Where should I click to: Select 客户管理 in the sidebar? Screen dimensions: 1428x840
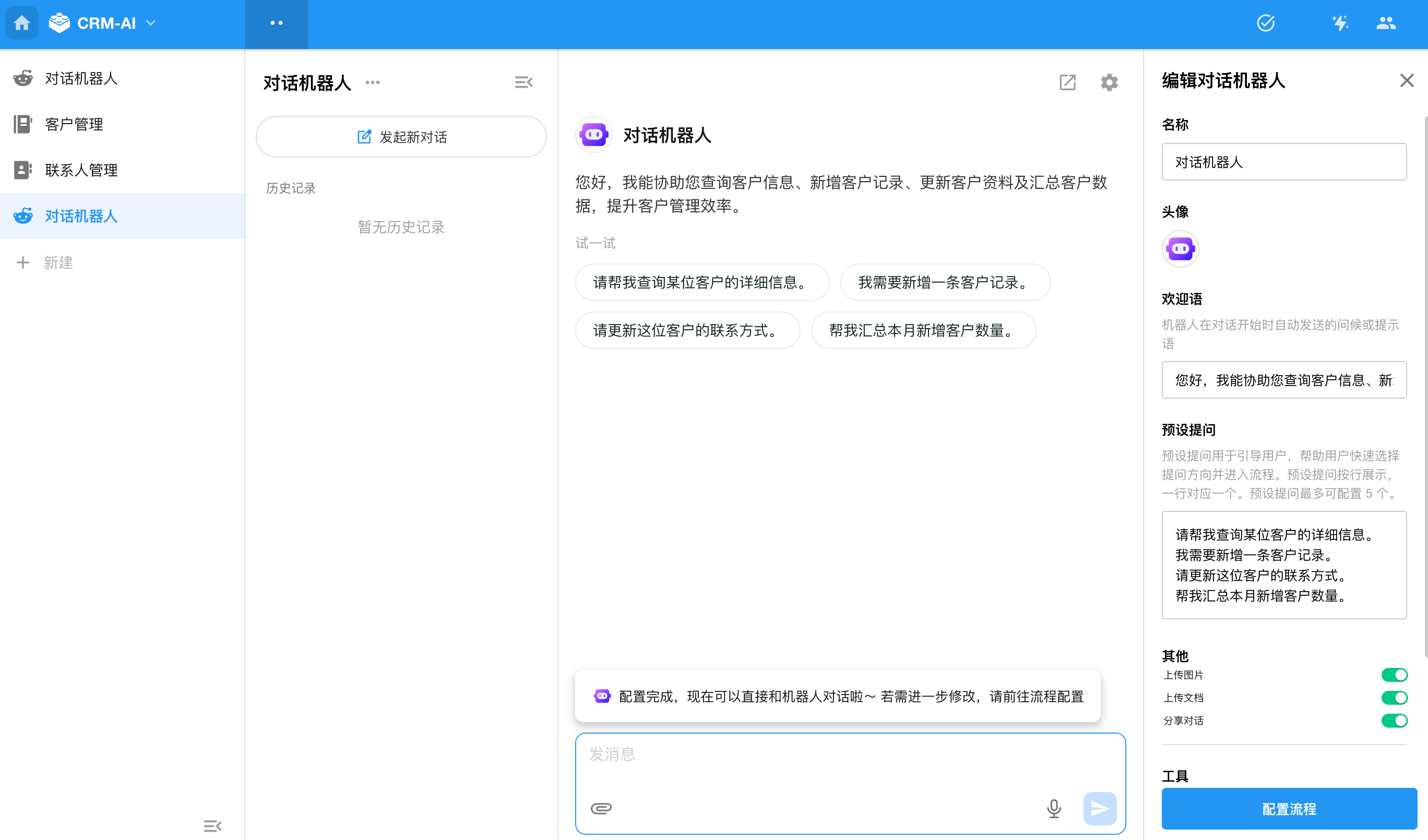(x=74, y=124)
